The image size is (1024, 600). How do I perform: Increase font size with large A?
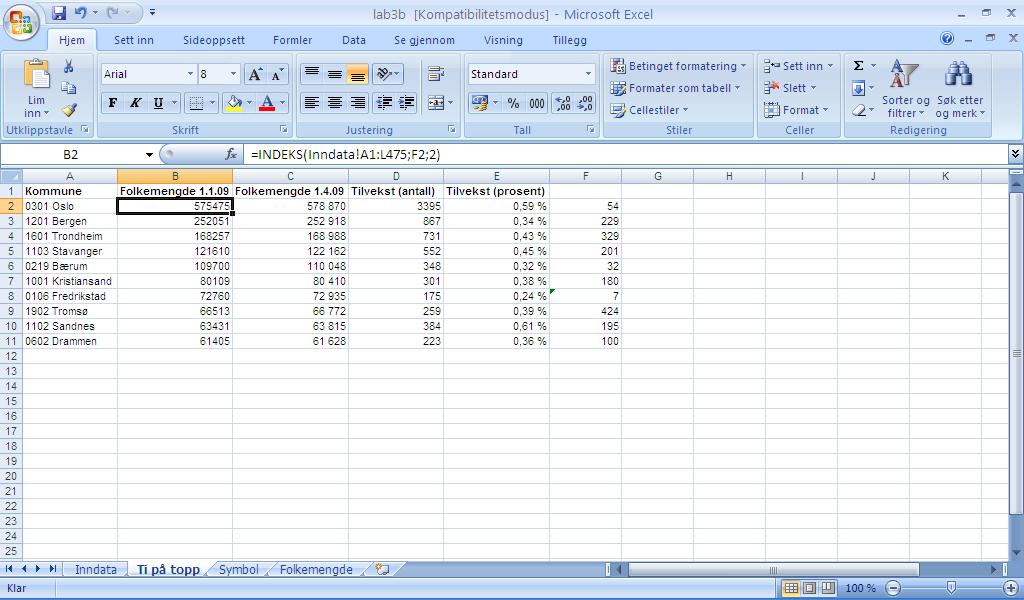click(255, 74)
